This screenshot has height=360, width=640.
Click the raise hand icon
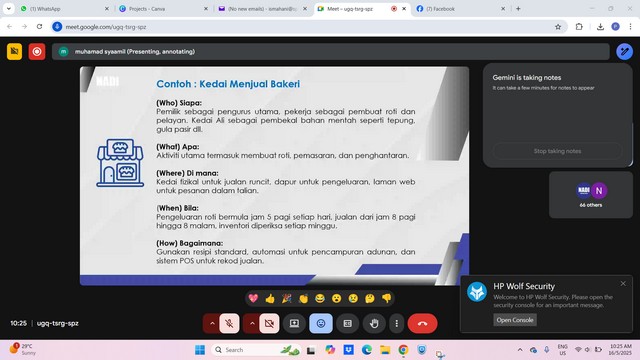374,323
